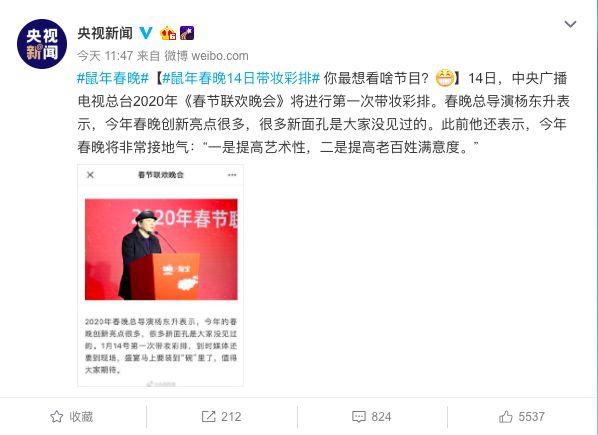Open the 央视新闻 account name link
Screen dimensions: 598x435
(x=105, y=33)
